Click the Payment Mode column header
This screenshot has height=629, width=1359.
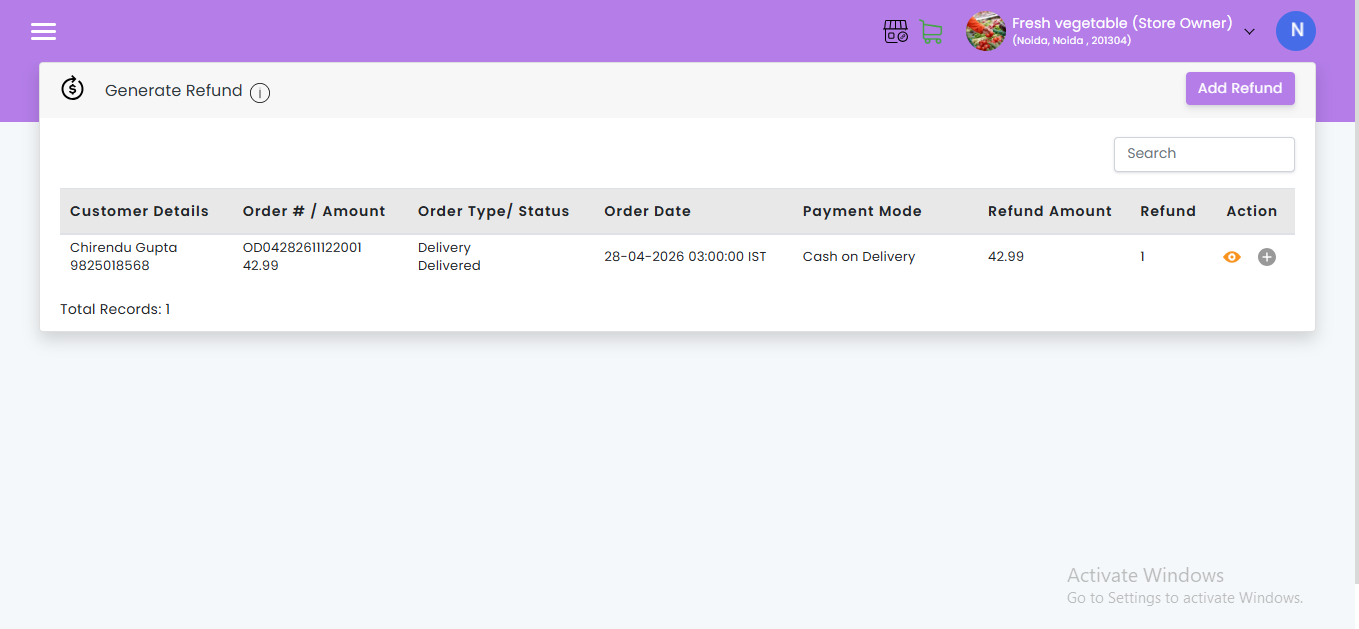click(x=862, y=211)
